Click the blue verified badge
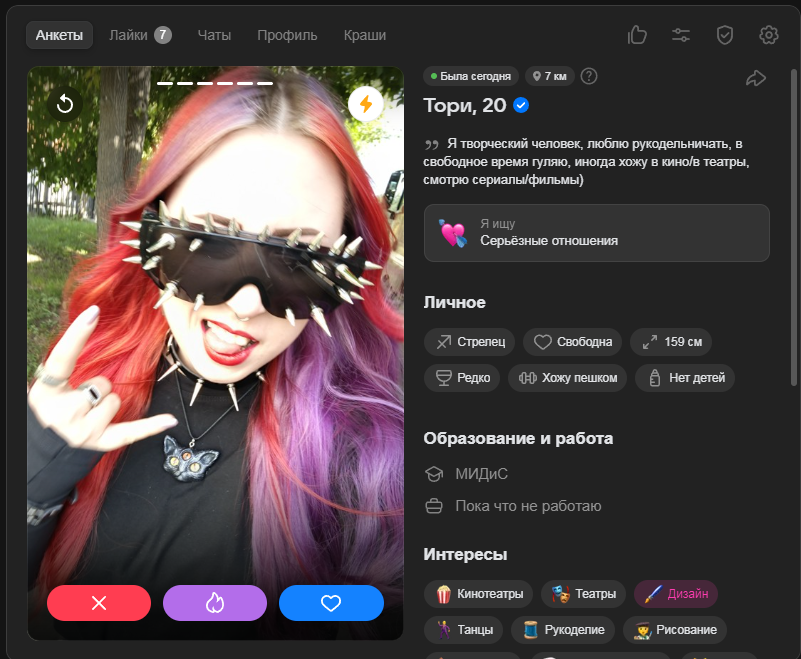801x659 pixels. click(521, 105)
